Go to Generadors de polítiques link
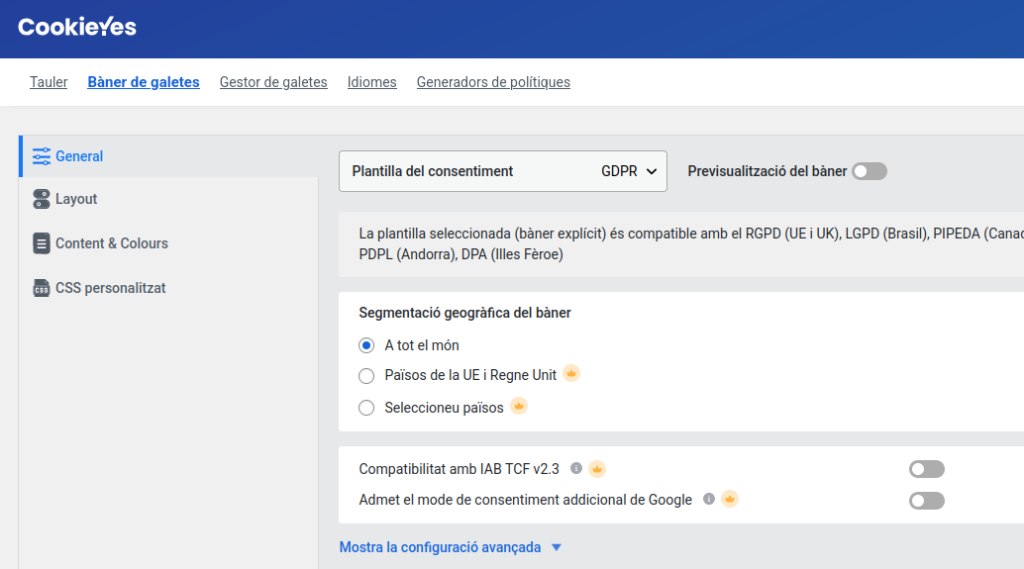 click(x=493, y=82)
